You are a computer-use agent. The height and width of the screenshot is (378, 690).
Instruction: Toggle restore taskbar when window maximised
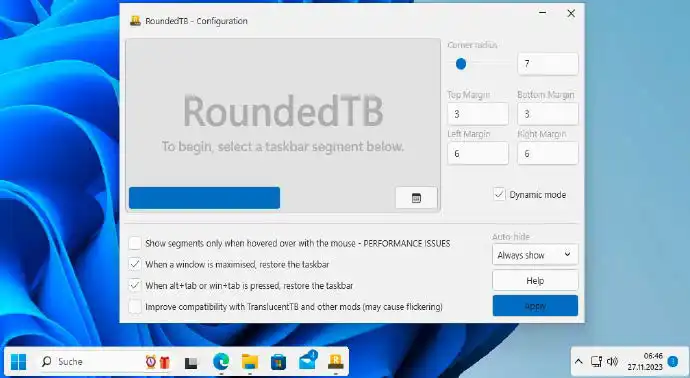[135, 264]
